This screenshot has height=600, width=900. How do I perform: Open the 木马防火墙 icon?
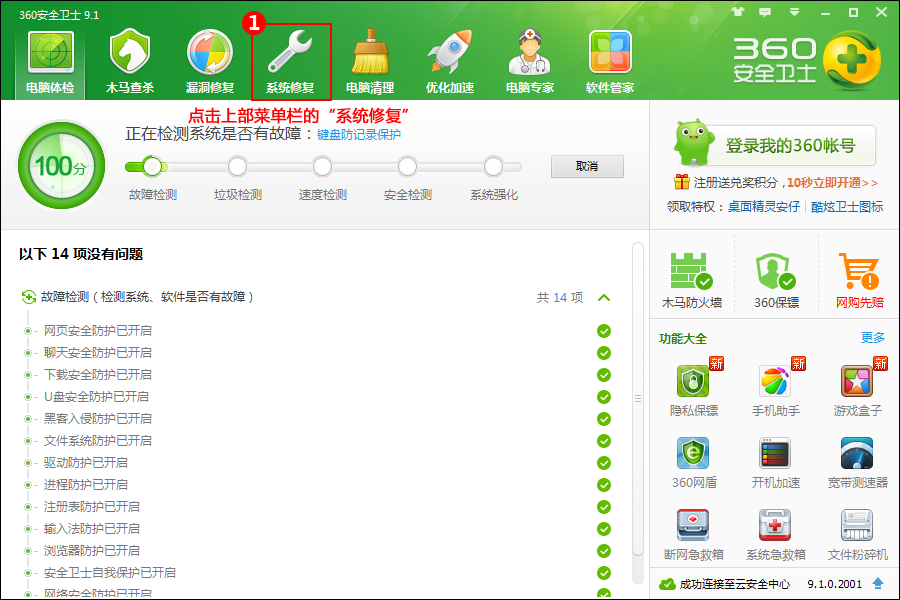tap(692, 271)
